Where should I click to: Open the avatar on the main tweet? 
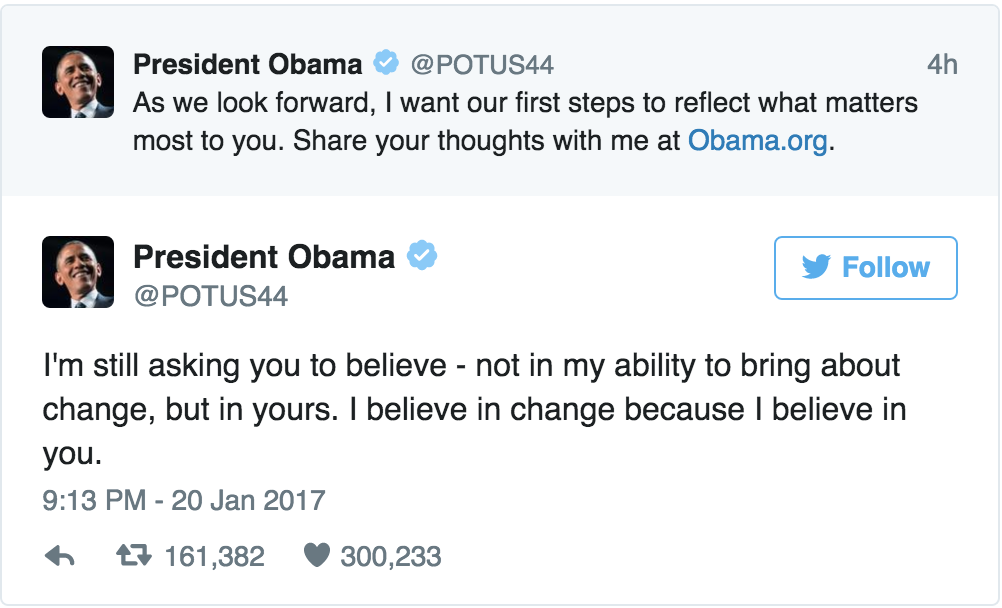(x=77, y=271)
